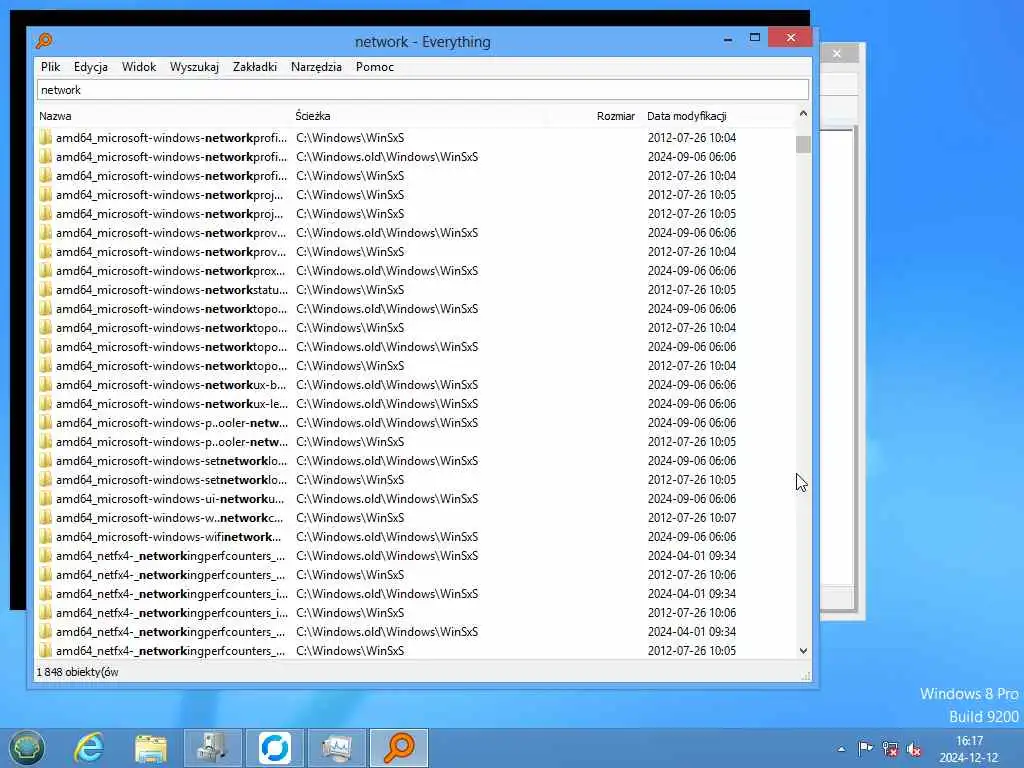Click the muted volume tray icon
Image resolution: width=1024 pixels, height=768 pixels.
[914, 748]
